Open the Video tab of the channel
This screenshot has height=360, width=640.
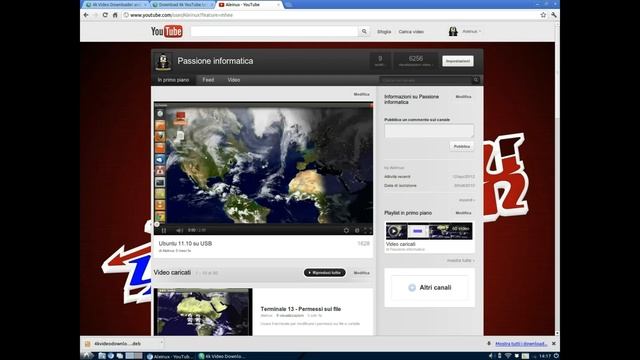point(233,80)
